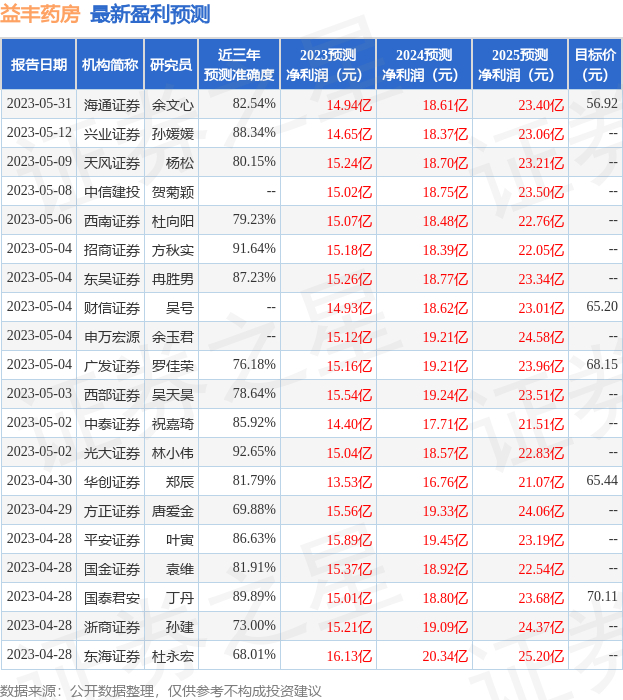Viewport: 623px width, 700px height.
Task: Click target price 70.11
Action: 602,597
